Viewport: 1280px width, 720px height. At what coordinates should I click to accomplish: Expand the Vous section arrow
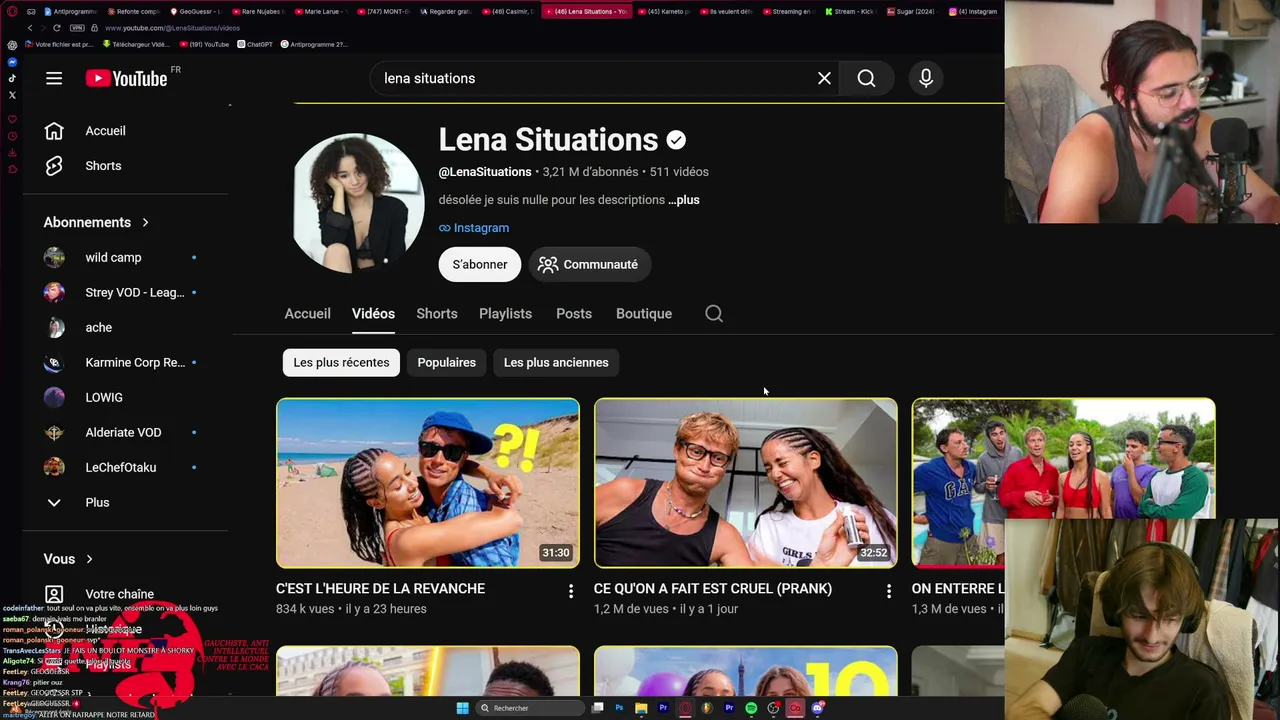[89, 559]
